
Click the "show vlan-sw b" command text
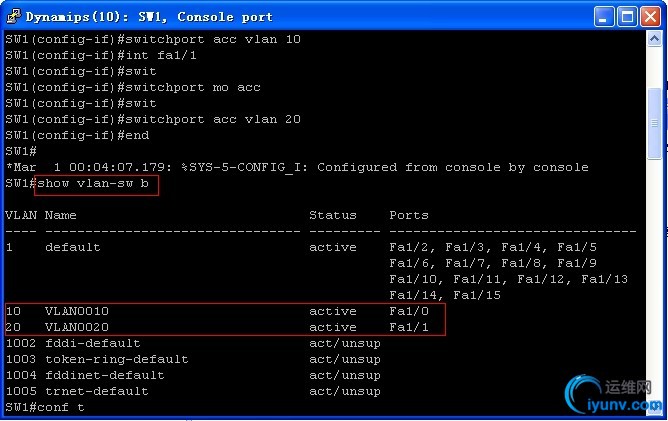pos(93,183)
